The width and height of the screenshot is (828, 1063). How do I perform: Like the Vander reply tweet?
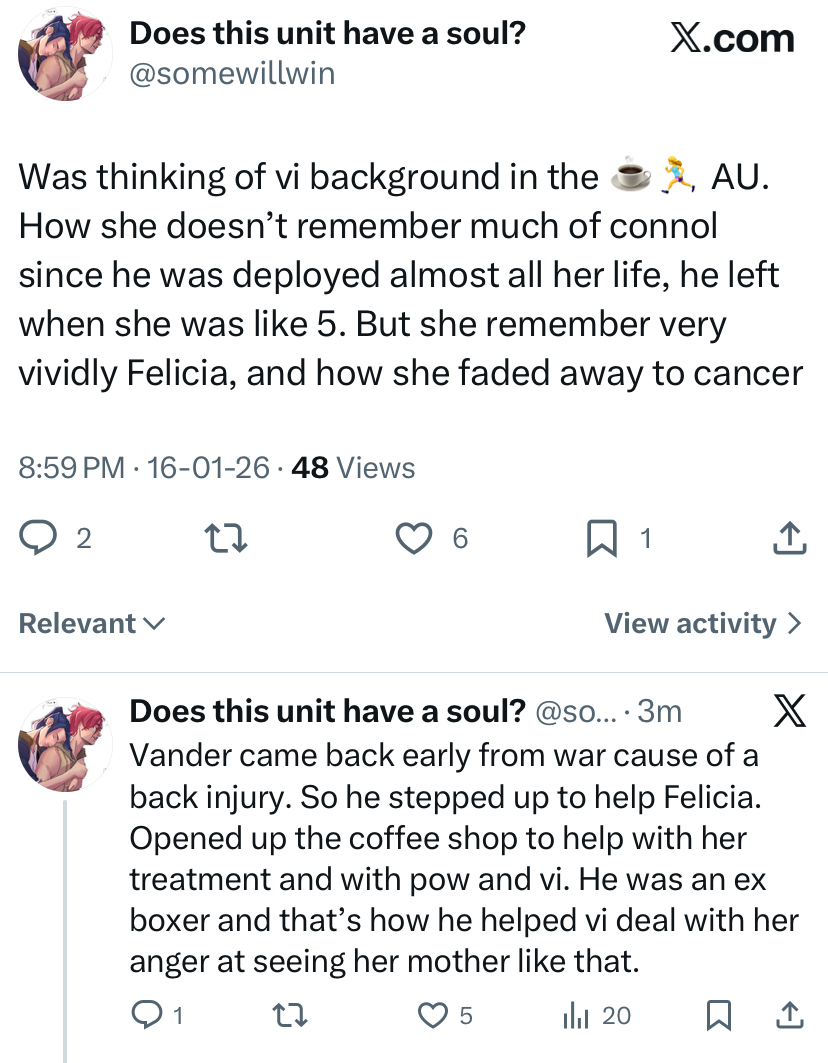[432, 1016]
